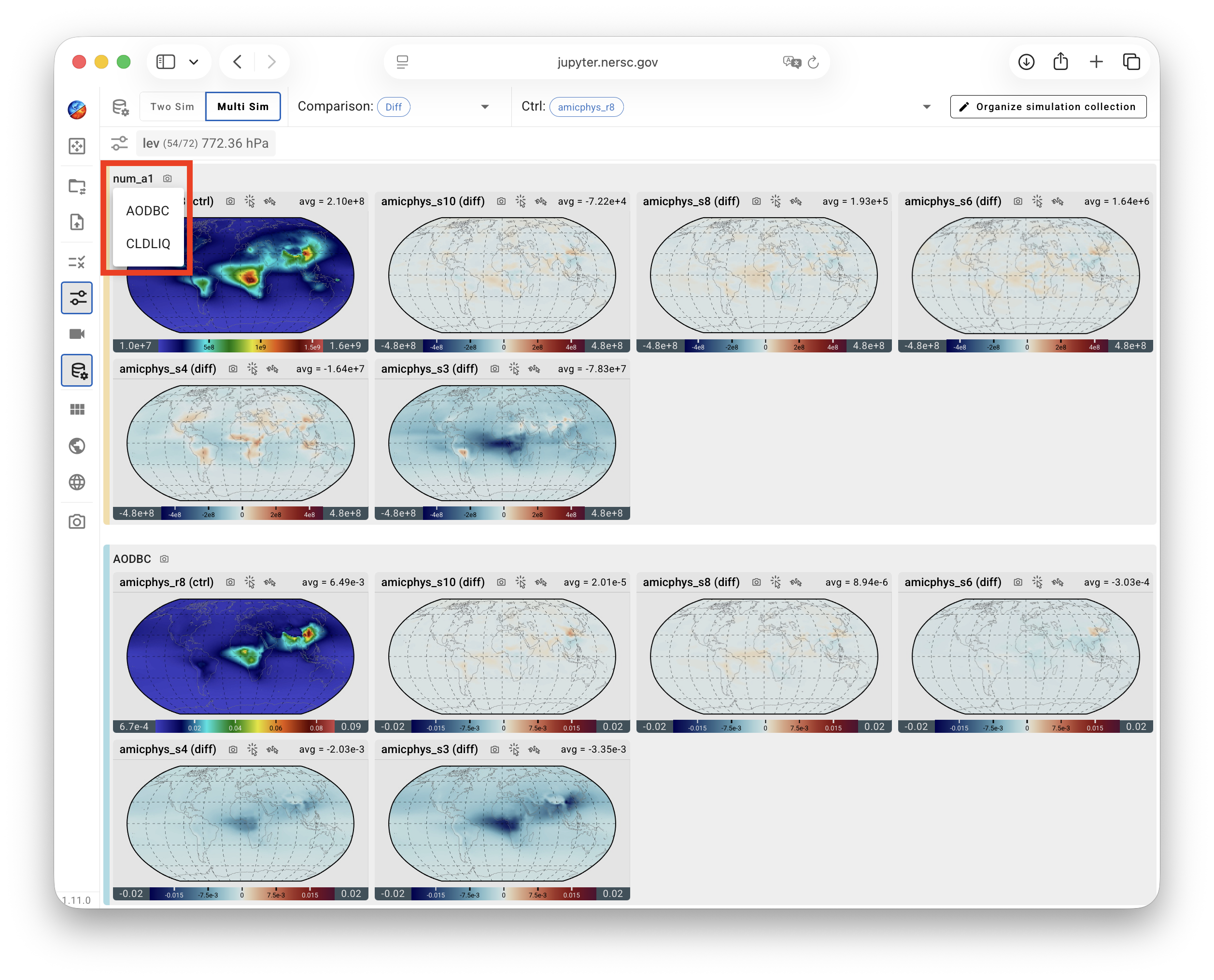Viewport: 1214px width, 980px height.
Task: Click the video camera icon in left sidebar
Action: click(77, 334)
